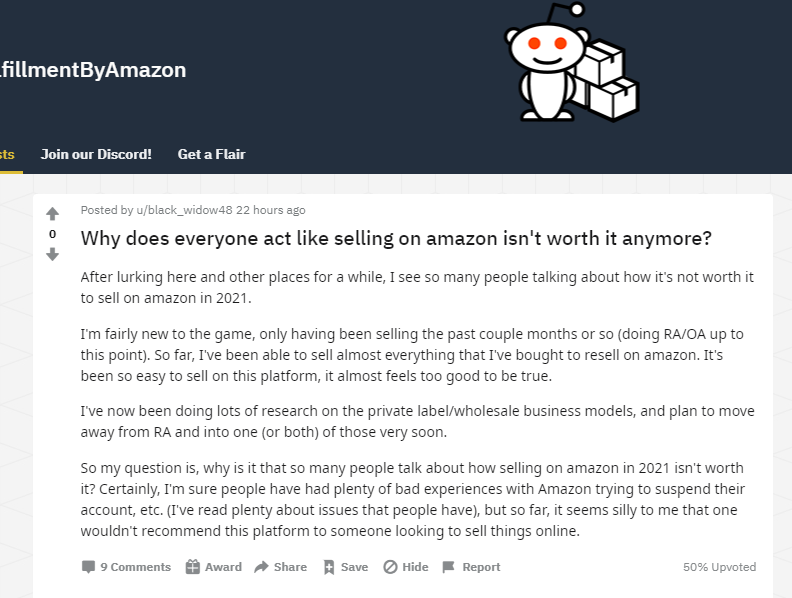Click the Report text label
792x598 pixels.
coord(481,567)
